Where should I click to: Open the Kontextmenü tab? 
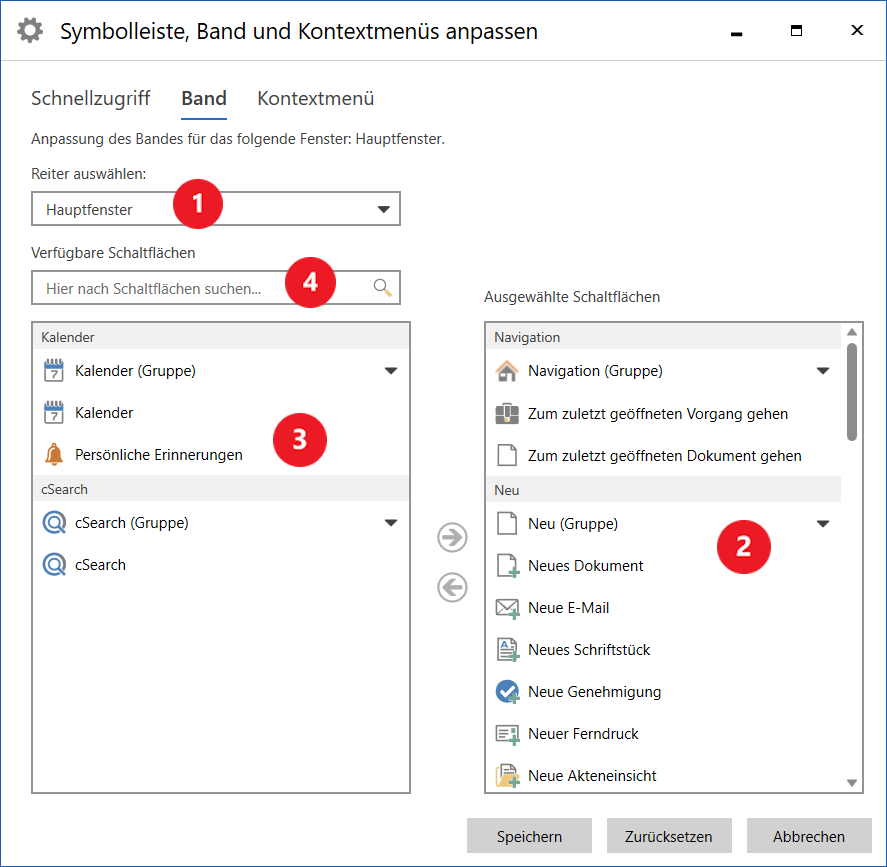(315, 98)
